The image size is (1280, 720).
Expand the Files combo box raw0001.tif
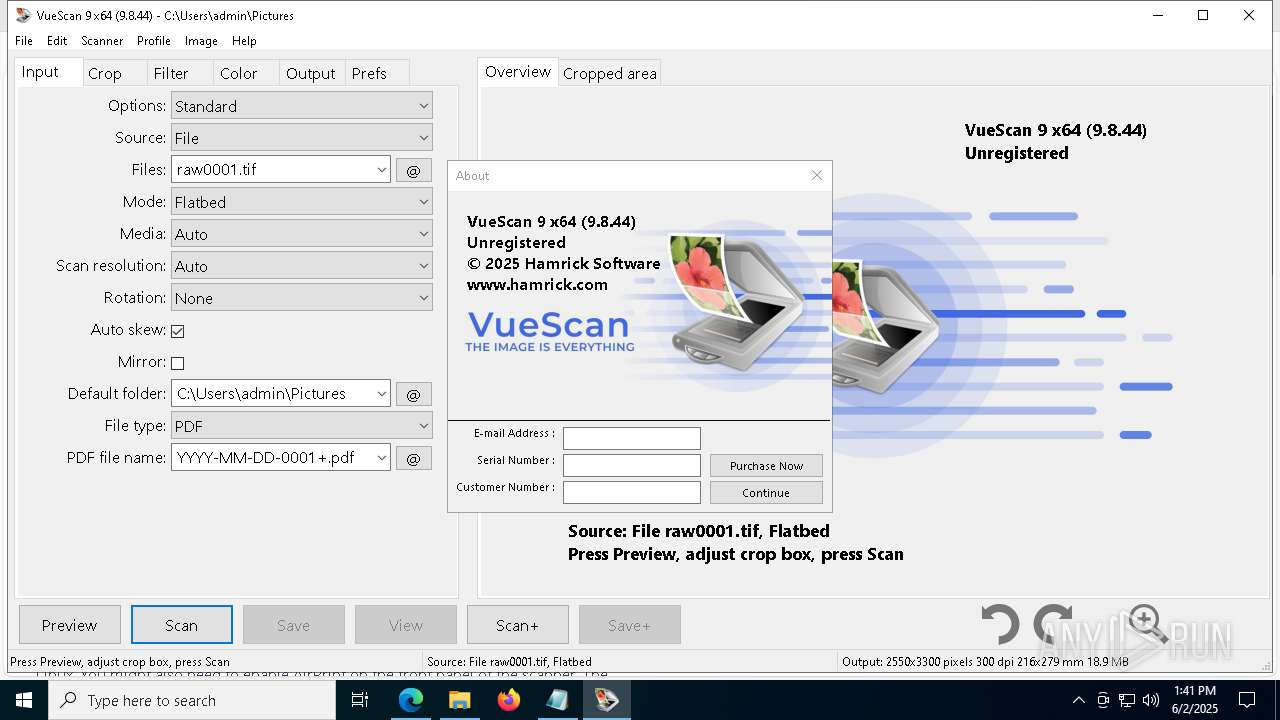(x=381, y=170)
